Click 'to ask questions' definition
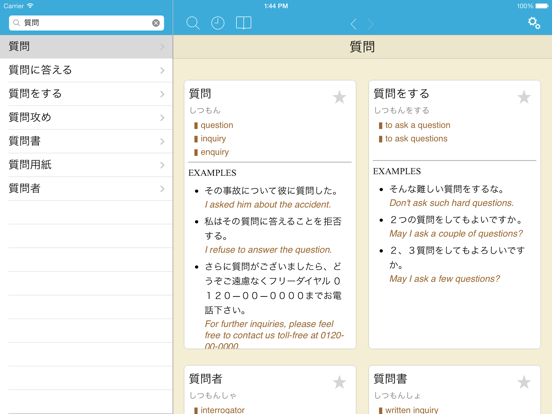The width and height of the screenshot is (552, 414). click(416, 139)
